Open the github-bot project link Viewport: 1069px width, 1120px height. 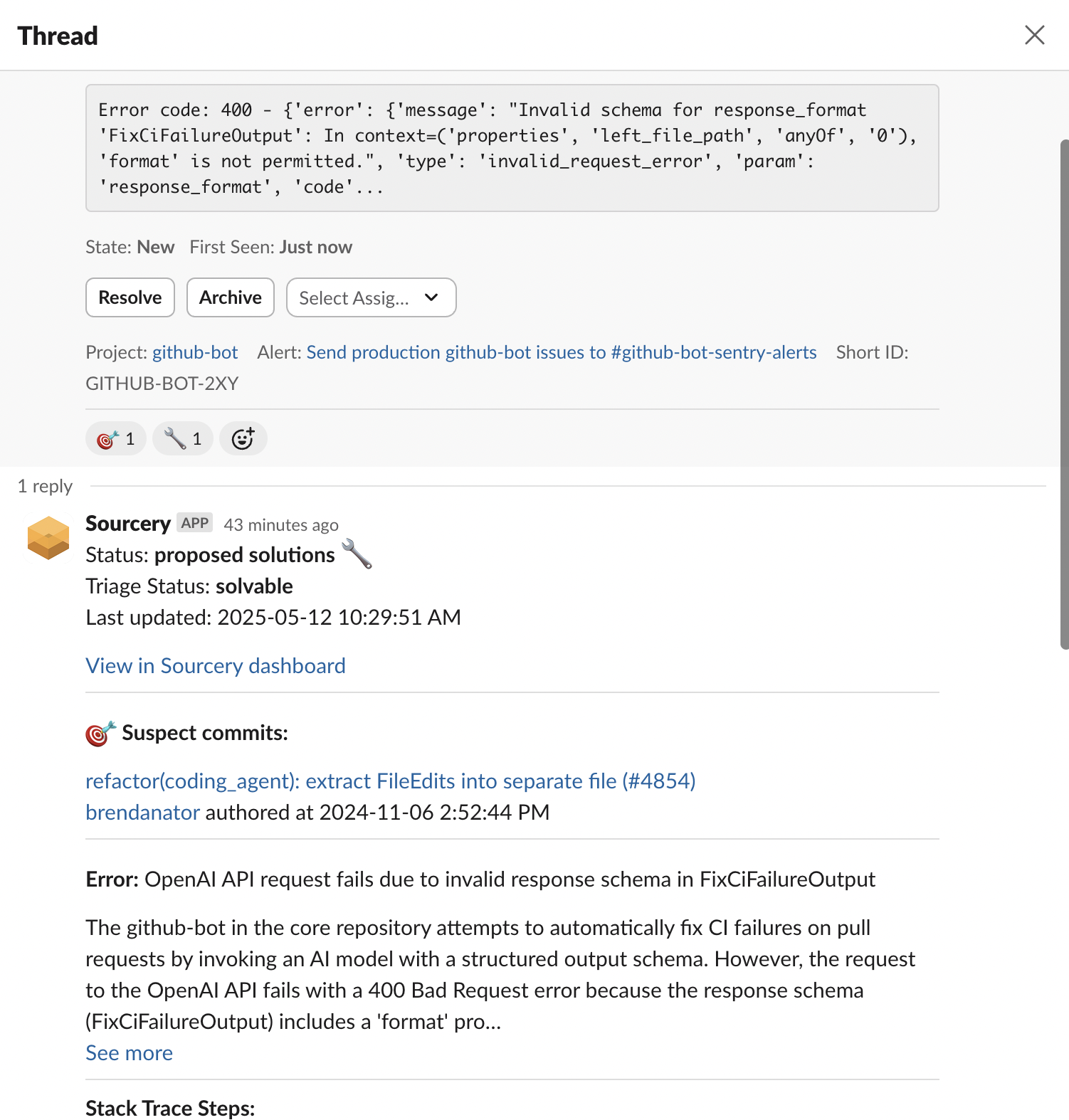195,352
